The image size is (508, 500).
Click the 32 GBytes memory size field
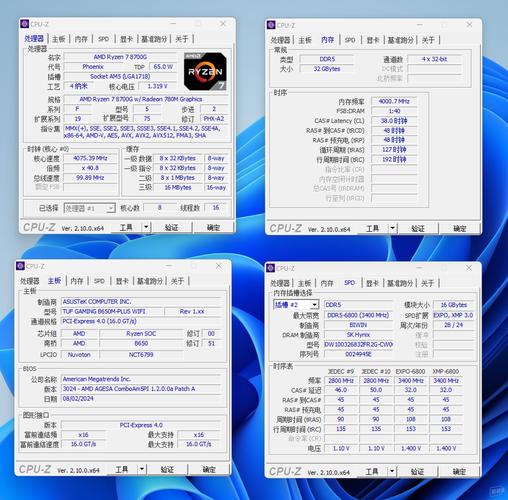click(327, 69)
